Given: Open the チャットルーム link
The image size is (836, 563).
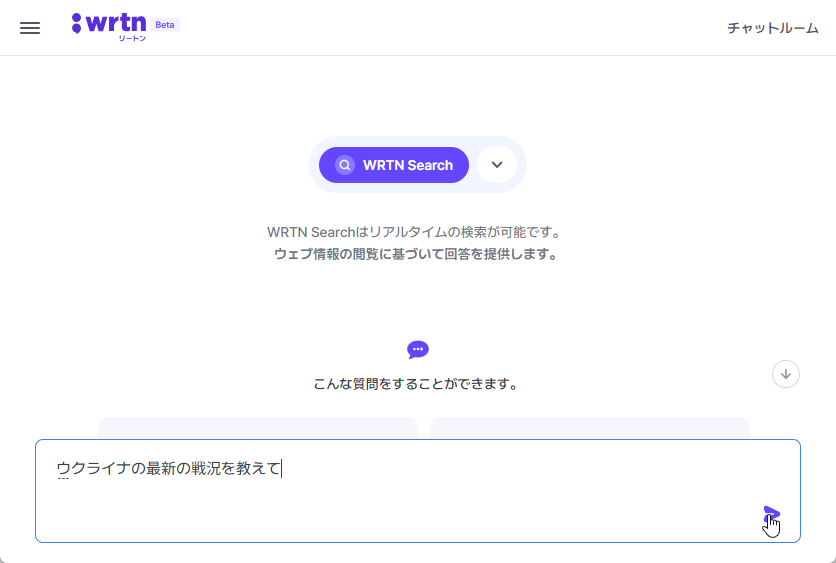Looking at the screenshot, I should (x=773, y=28).
